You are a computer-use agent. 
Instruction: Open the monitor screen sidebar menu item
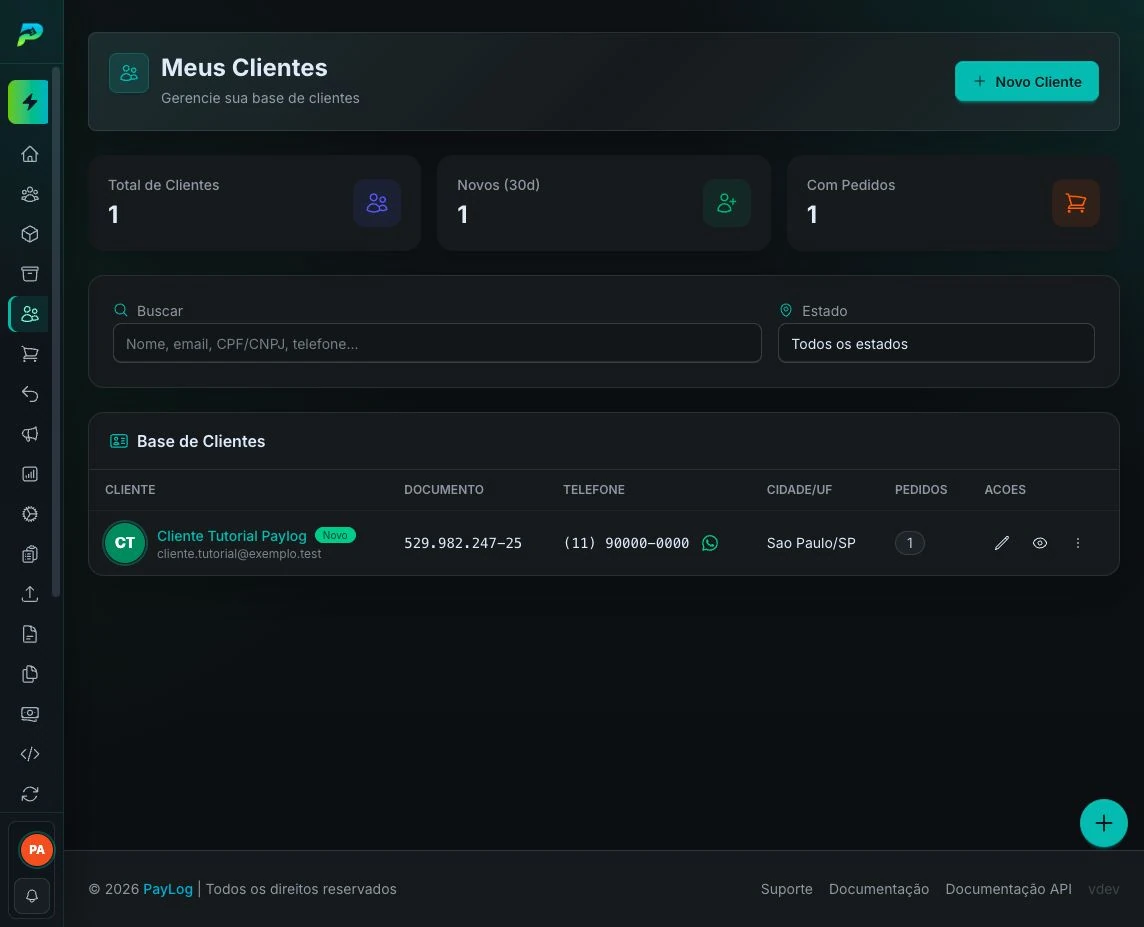click(x=30, y=714)
